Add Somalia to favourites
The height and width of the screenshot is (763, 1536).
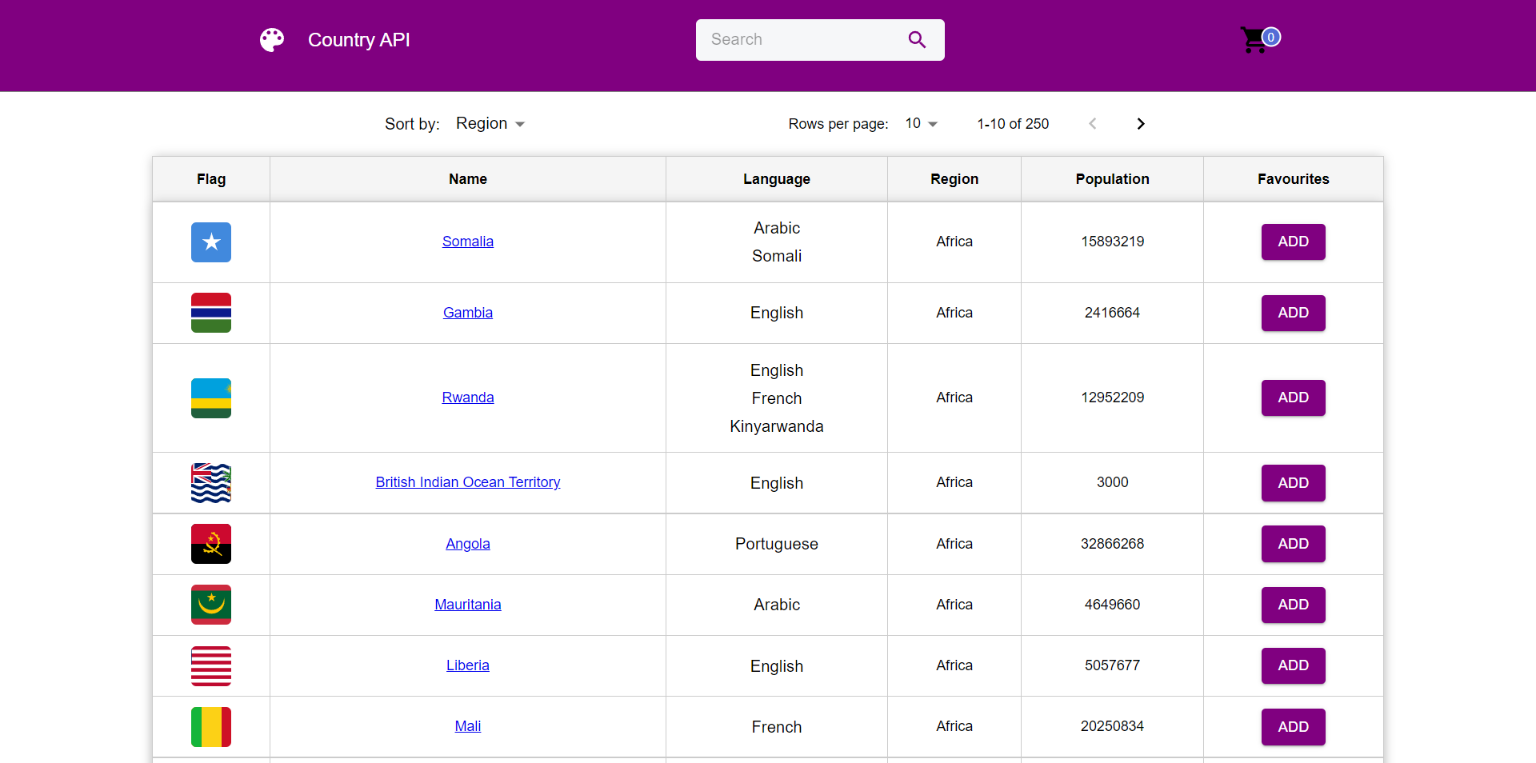coord(1293,242)
